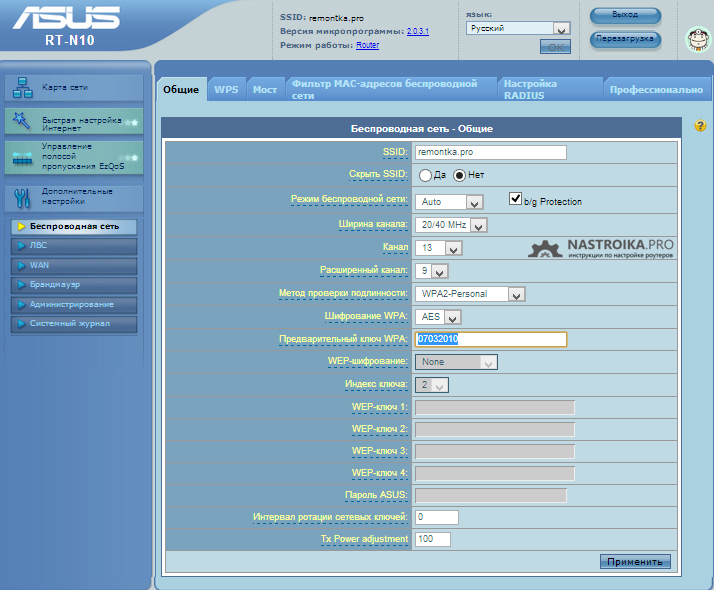Click the Применить apply button
Image resolution: width=714 pixels, height=590 pixels.
click(x=635, y=562)
